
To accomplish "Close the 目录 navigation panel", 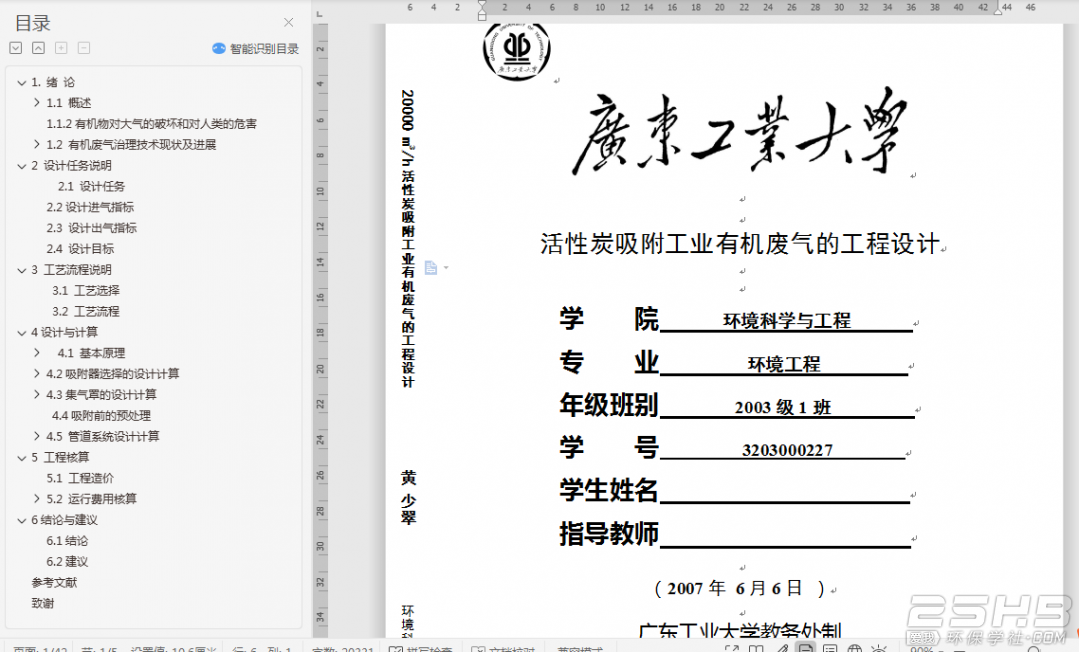I will [288, 23].
